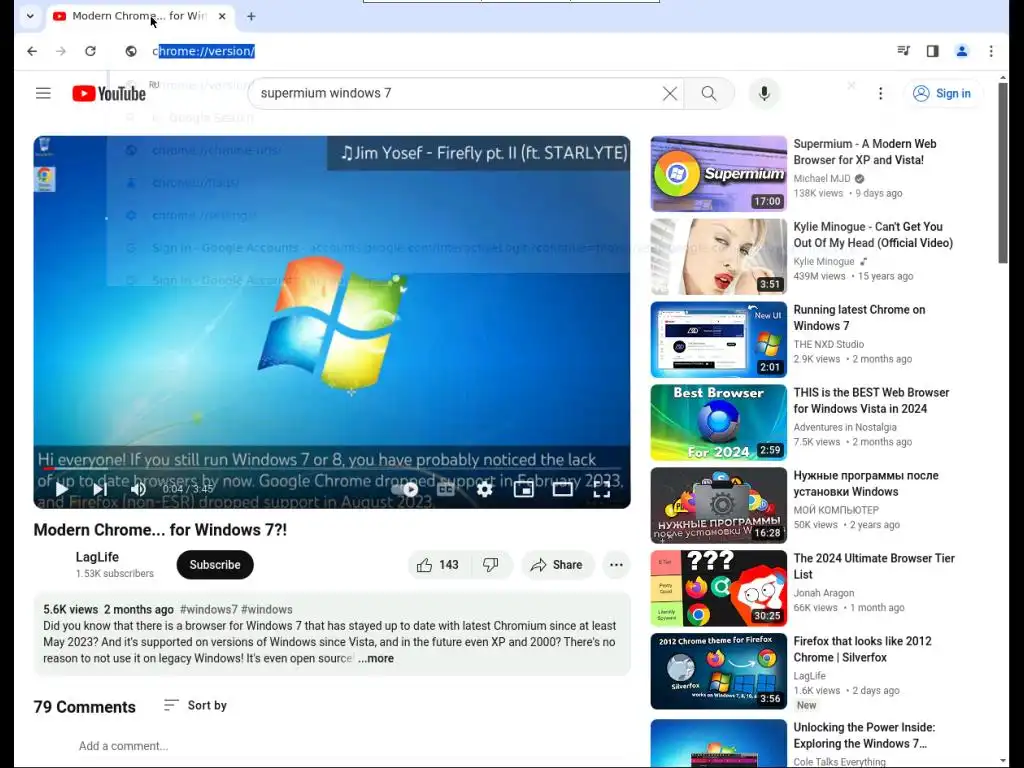Open Unlocking the Power Inside video title
Image resolution: width=1024 pixels, height=768 pixels.
(x=864, y=735)
